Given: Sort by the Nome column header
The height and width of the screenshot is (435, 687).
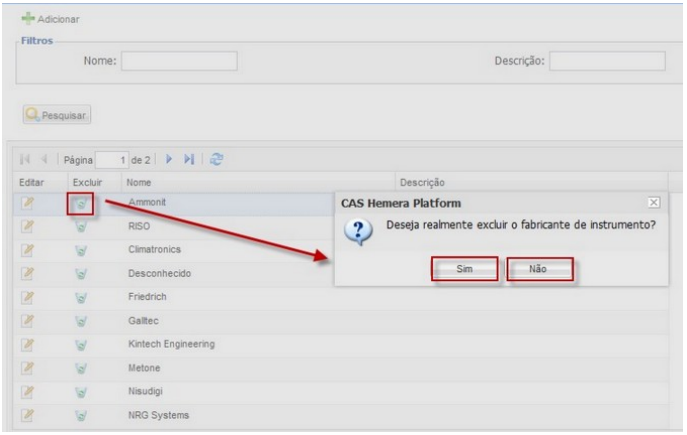Looking at the screenshot, I should pos(138,183).
